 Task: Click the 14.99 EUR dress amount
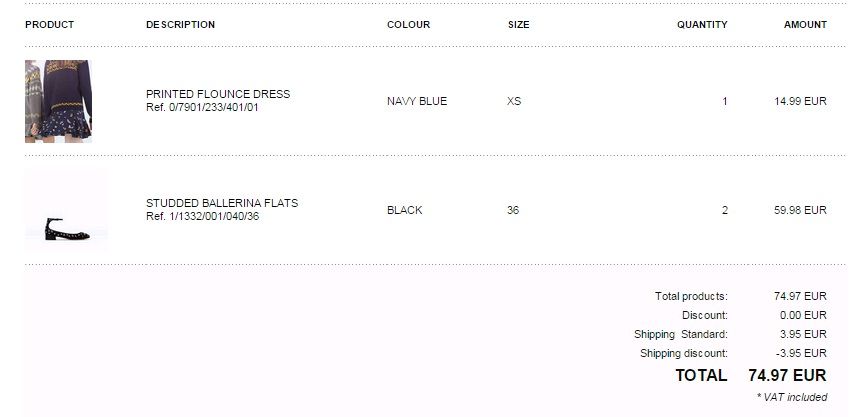pyautogui.click(x=800, y=101)
